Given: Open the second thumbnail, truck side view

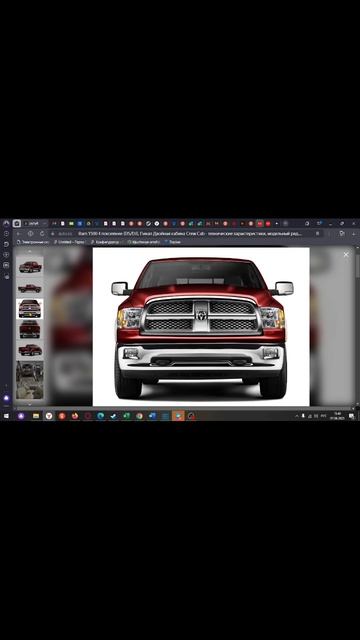Looking at the screenshot, I should click(30, 288).
